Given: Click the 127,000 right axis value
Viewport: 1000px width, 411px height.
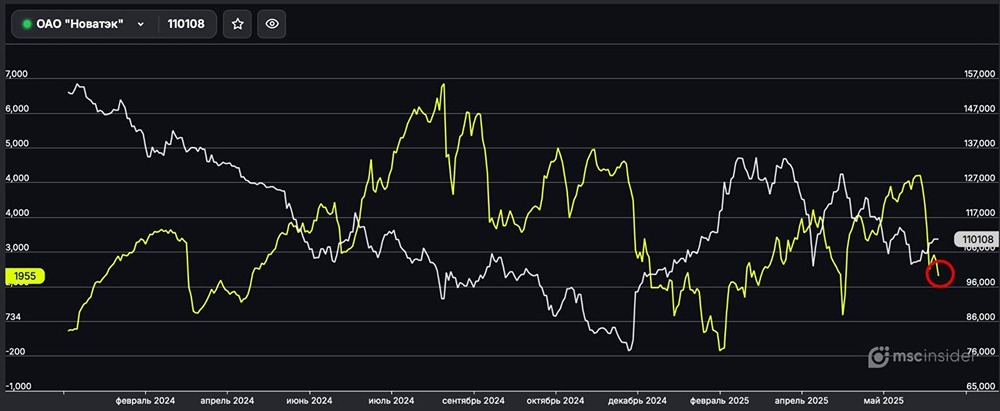Looking at the screenshot, I should [x=981, y=179].
